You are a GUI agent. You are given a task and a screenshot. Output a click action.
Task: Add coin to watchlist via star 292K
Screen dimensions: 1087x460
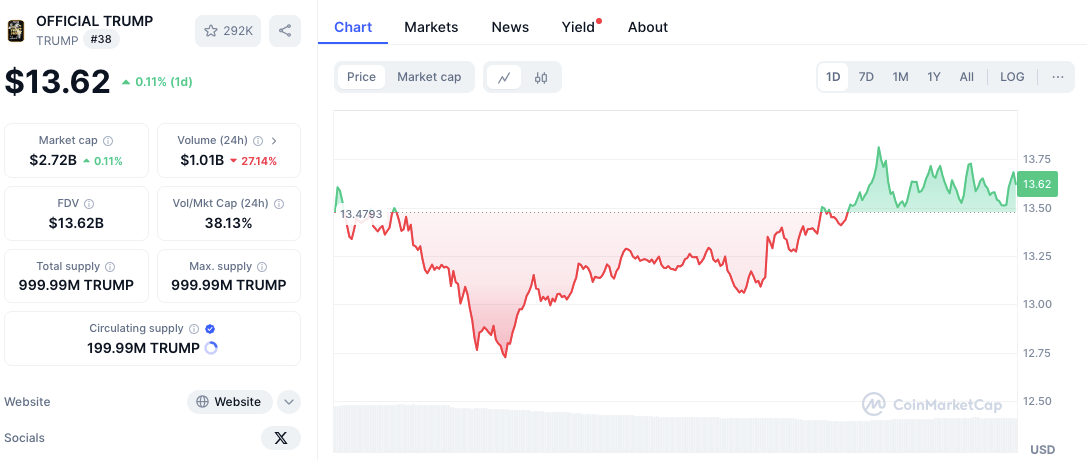point(228,30)
